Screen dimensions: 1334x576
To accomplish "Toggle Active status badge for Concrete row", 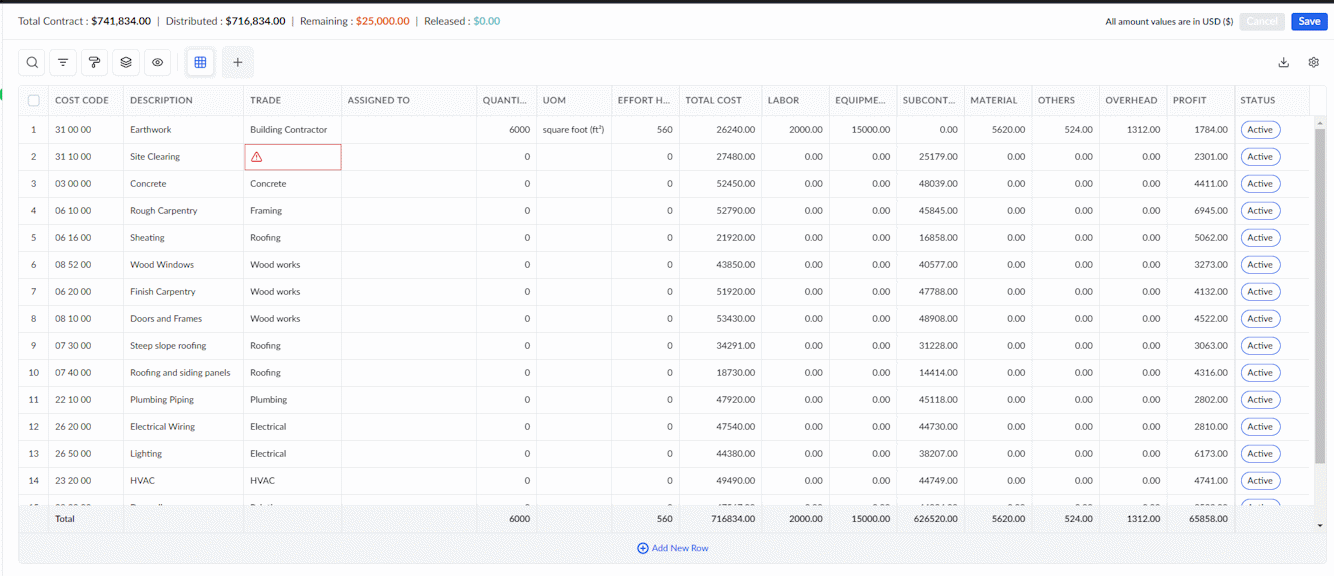I will [x=1260, y=184].
